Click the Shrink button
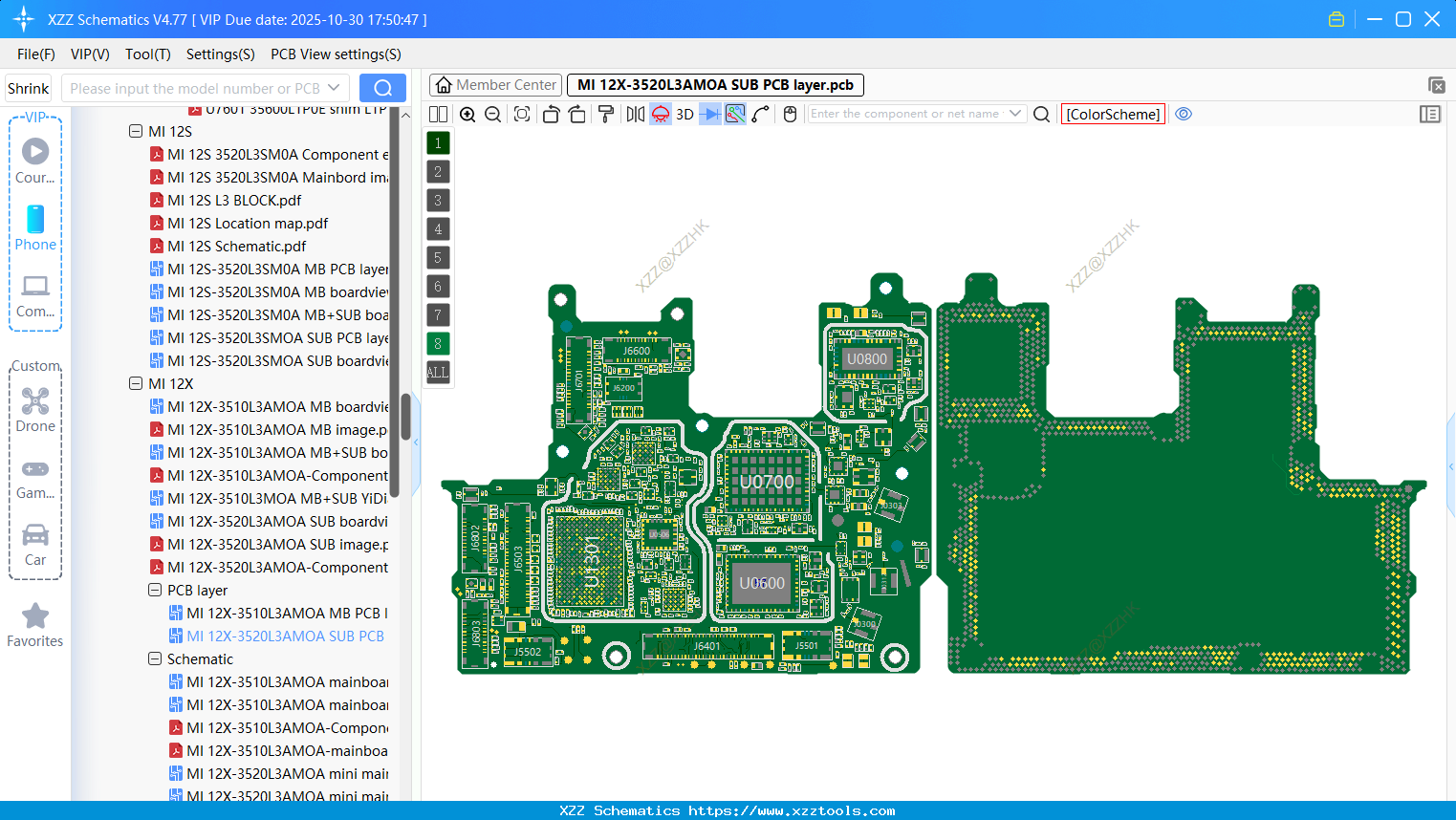This screenshot has height=820, width=1456. pyautogui.click(x=27, y=87)
